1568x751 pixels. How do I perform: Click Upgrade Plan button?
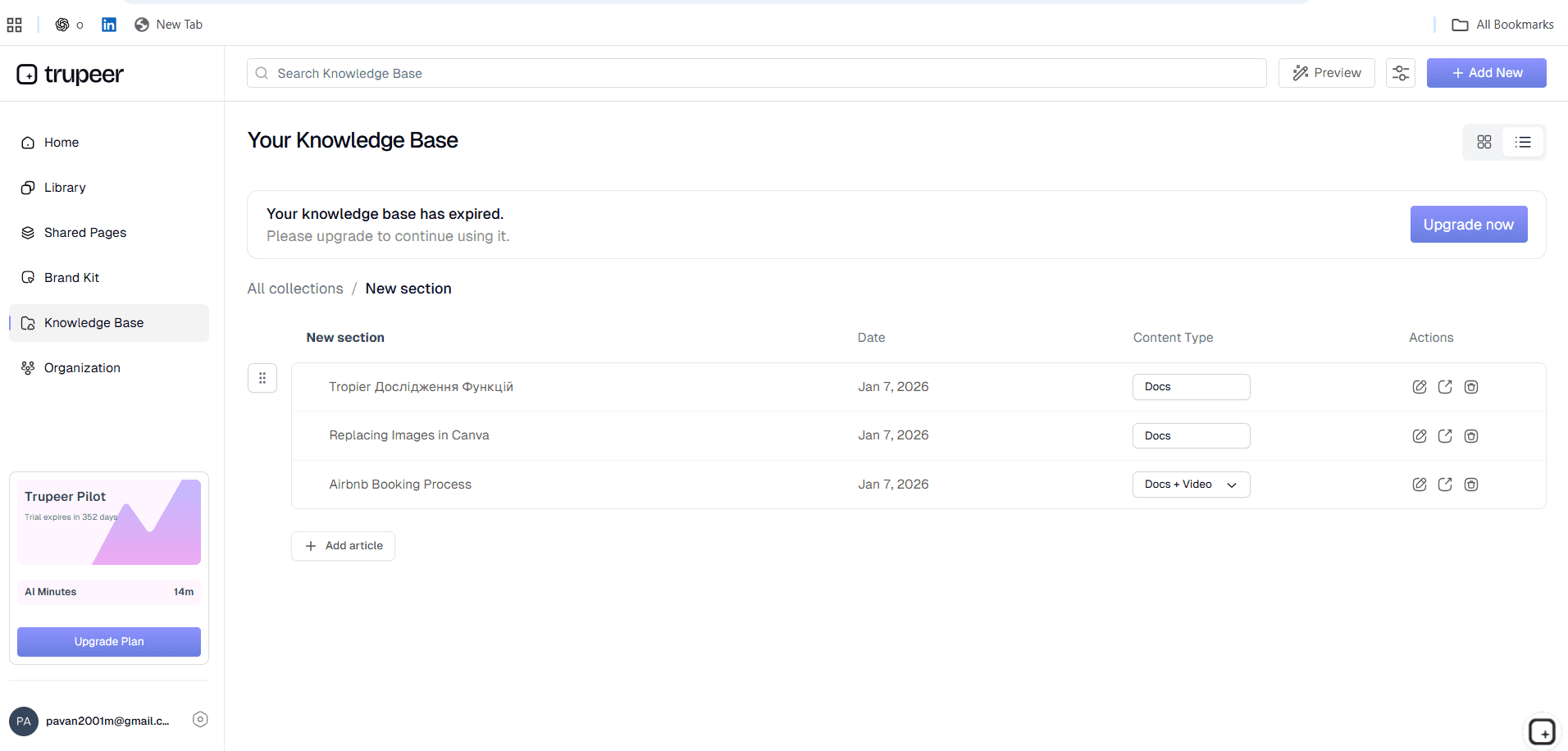(x=109, y=642)
